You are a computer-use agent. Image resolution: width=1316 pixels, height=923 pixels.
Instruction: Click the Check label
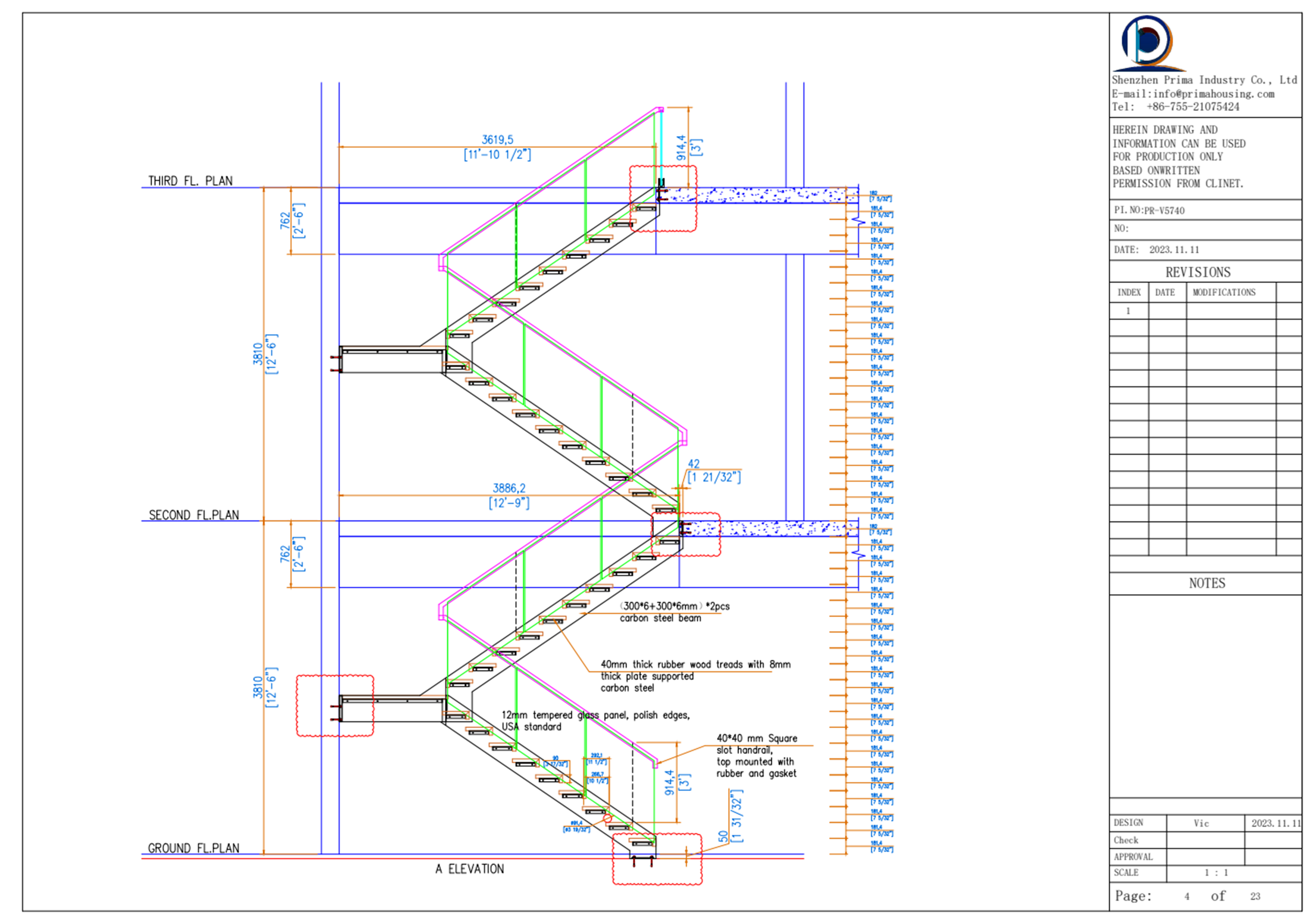click(x=1126, y=840)
